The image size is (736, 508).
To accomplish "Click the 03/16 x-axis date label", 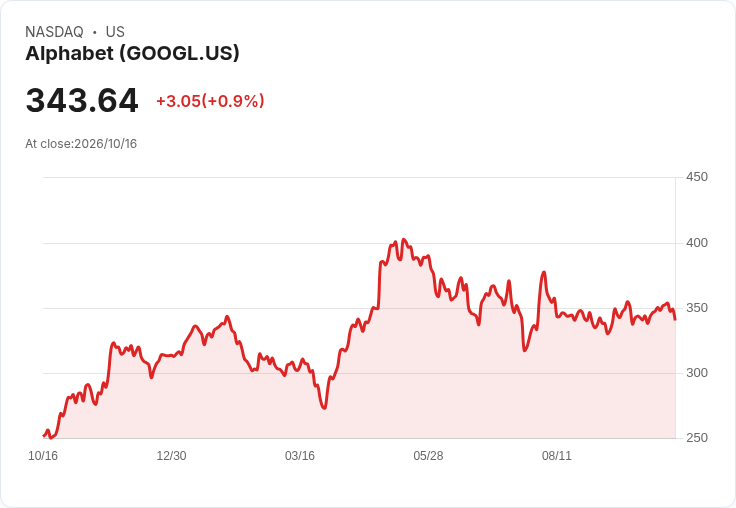I will [300, 456].
